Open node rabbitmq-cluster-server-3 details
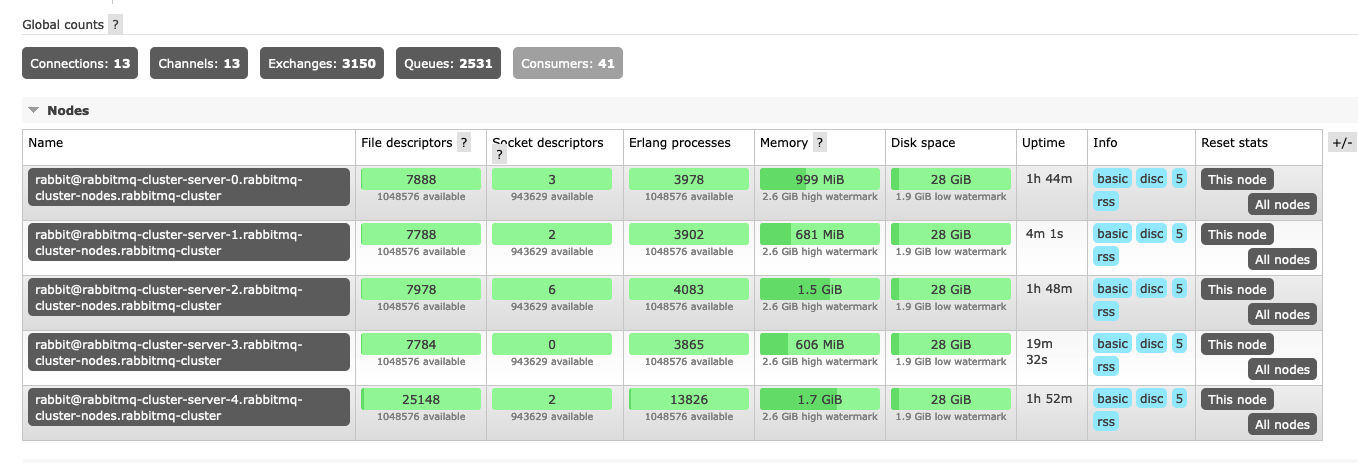Screen dimensions: 1358x463 click(189, 352)
